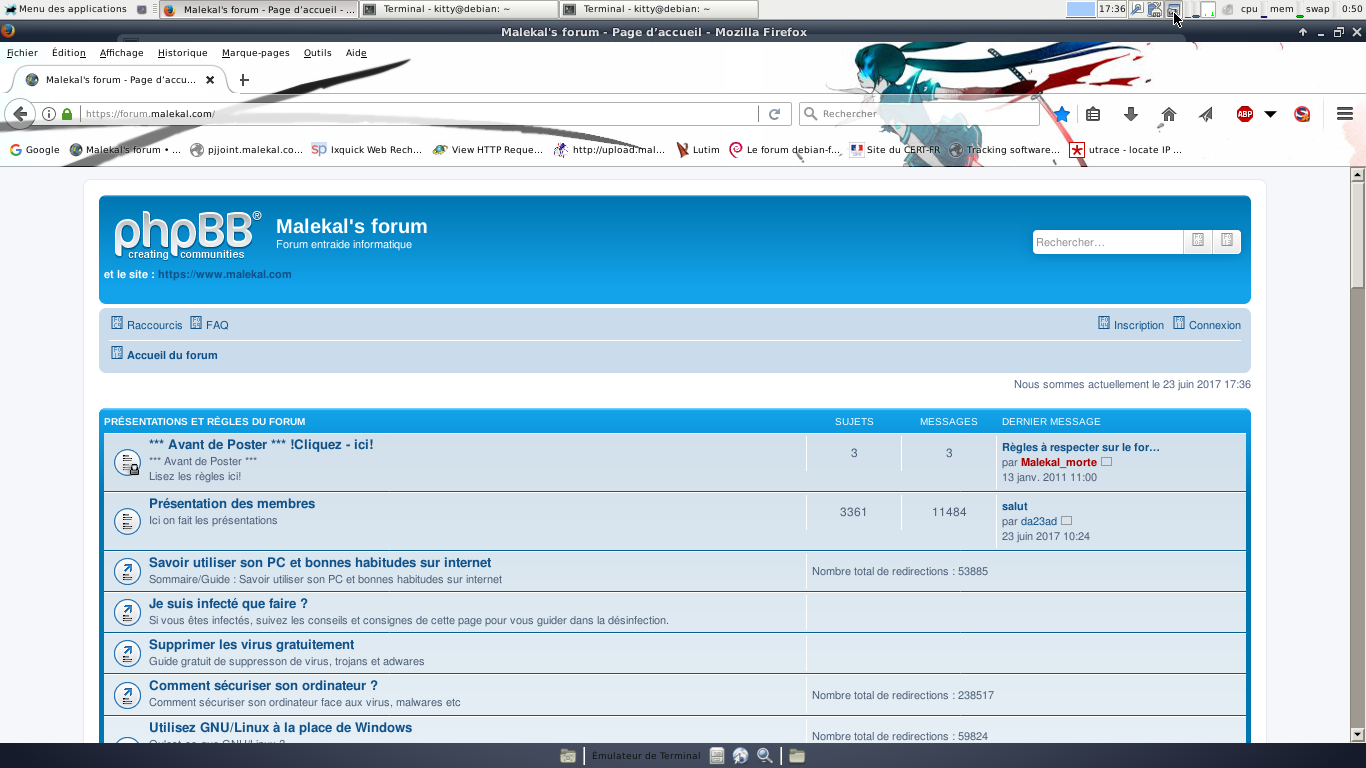Image resolution: width=1366 pixels, height=768 pixels.
Task: Focus the forum Rechercher input field
Action: click(1107, 242)
